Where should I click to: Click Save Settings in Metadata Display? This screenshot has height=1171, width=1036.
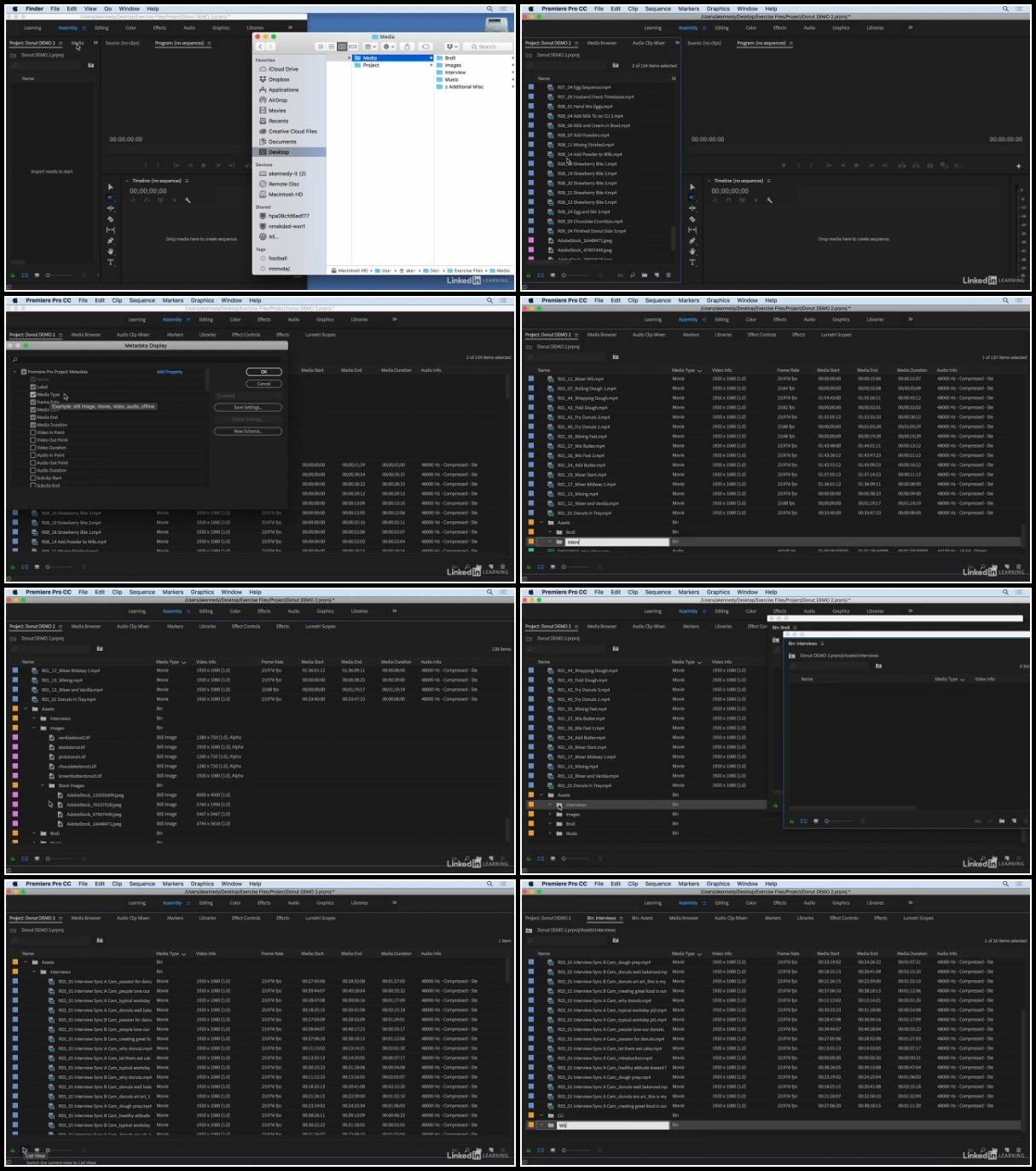point(247,408)
